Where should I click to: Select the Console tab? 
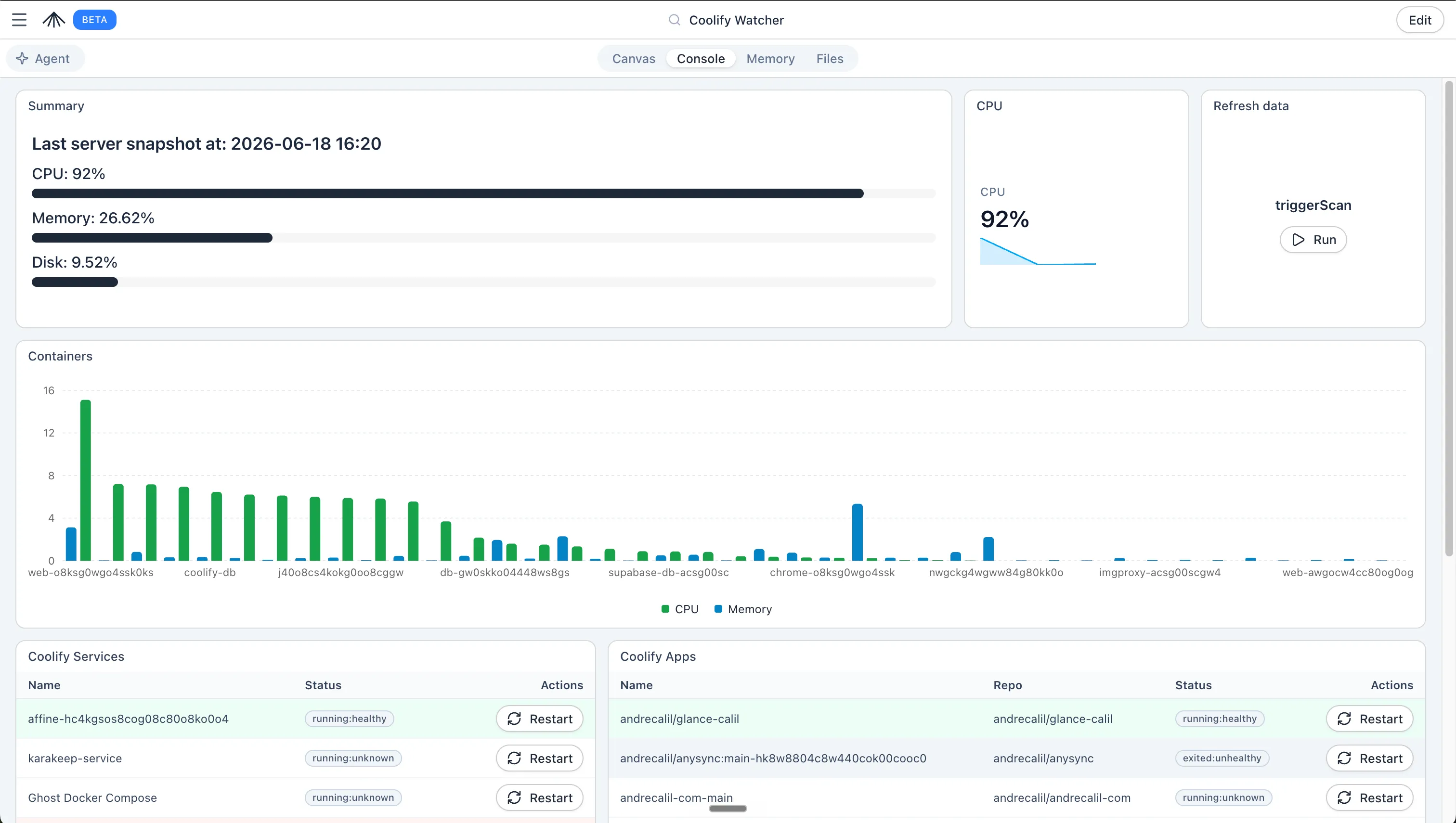(701, 59)
